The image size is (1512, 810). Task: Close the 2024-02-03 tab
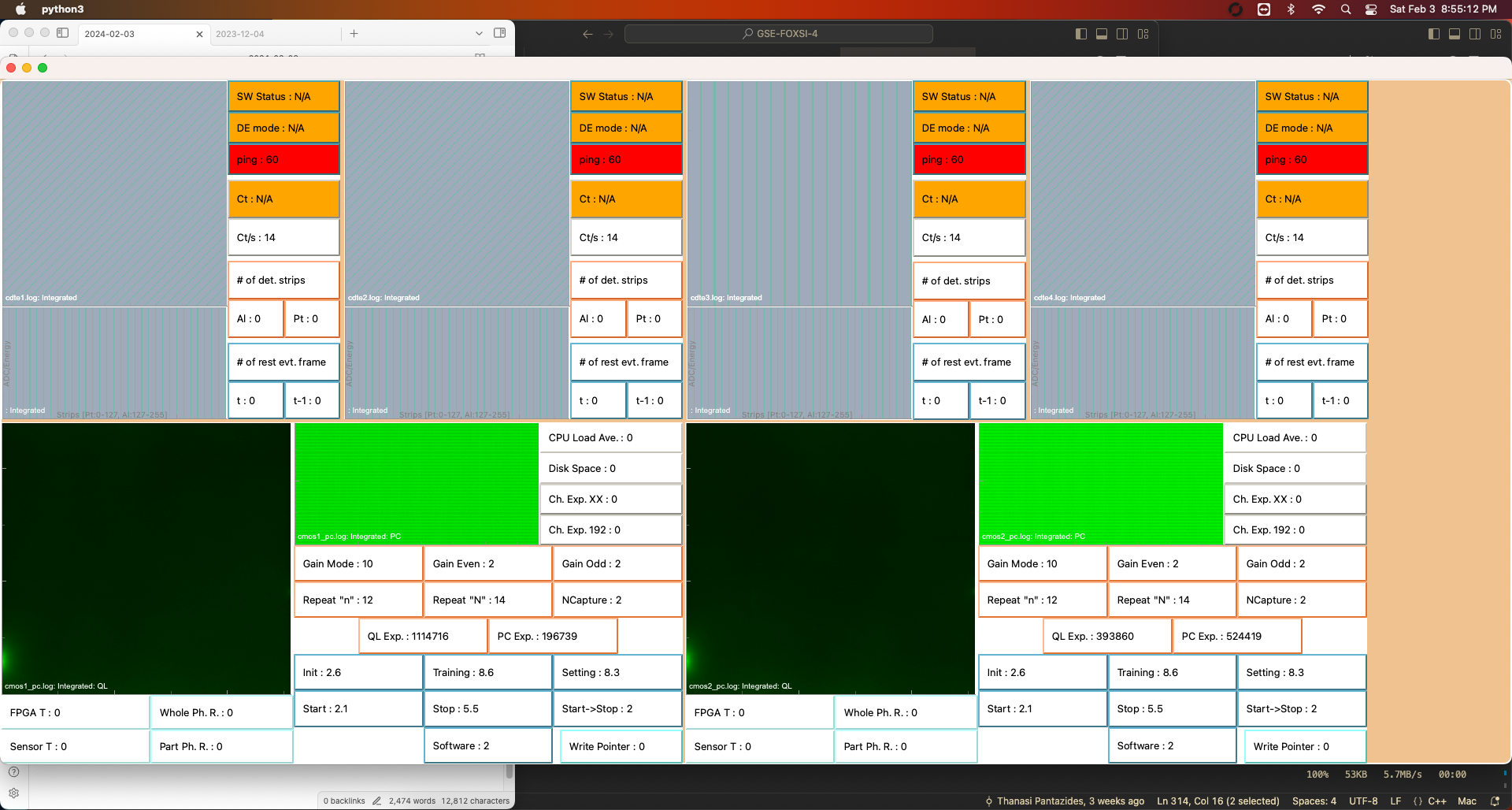199,34
